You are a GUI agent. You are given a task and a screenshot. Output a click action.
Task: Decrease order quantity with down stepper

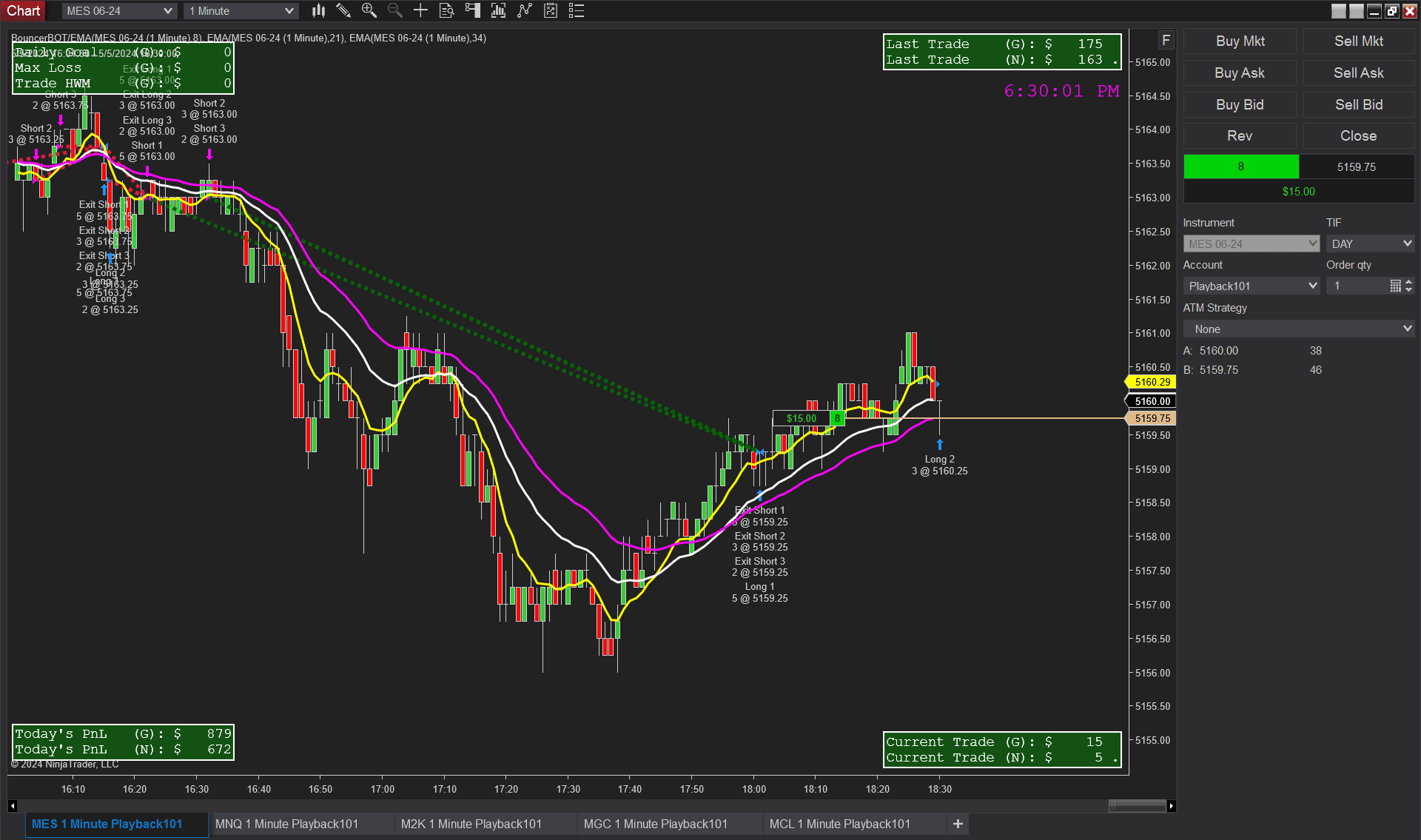[x=1408, y=289]
